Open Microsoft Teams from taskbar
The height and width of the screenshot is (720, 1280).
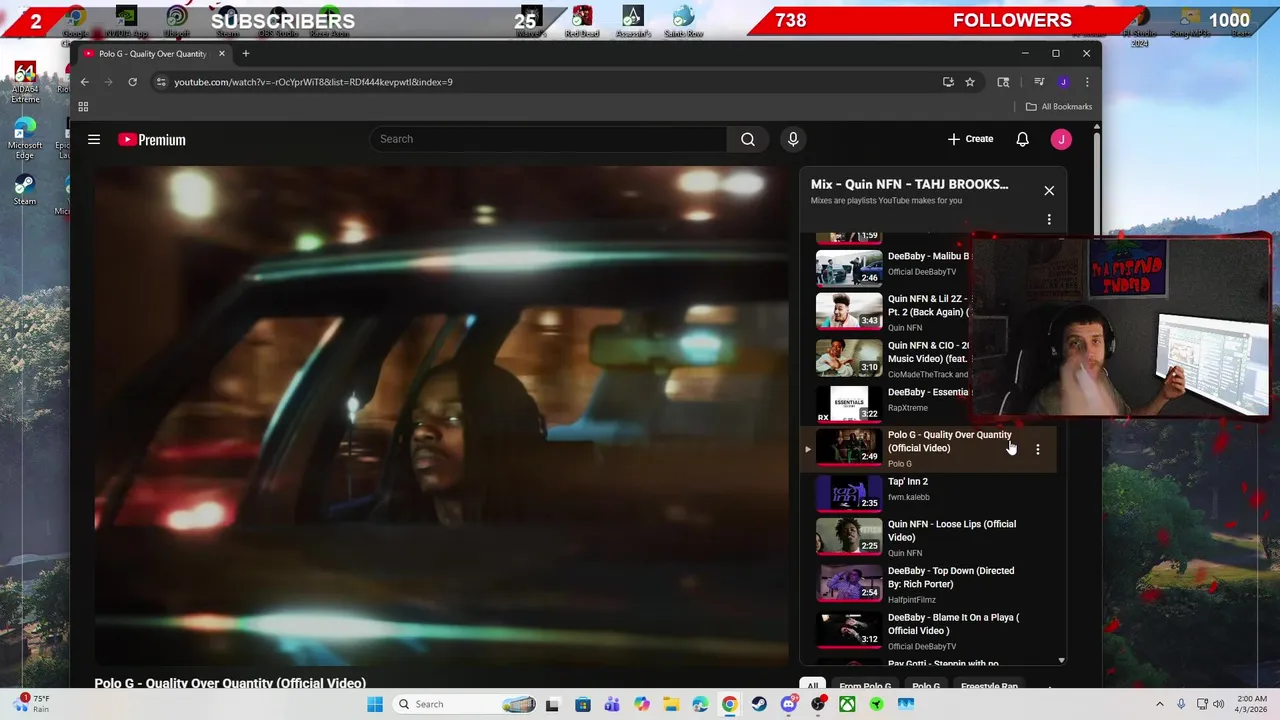612,704
